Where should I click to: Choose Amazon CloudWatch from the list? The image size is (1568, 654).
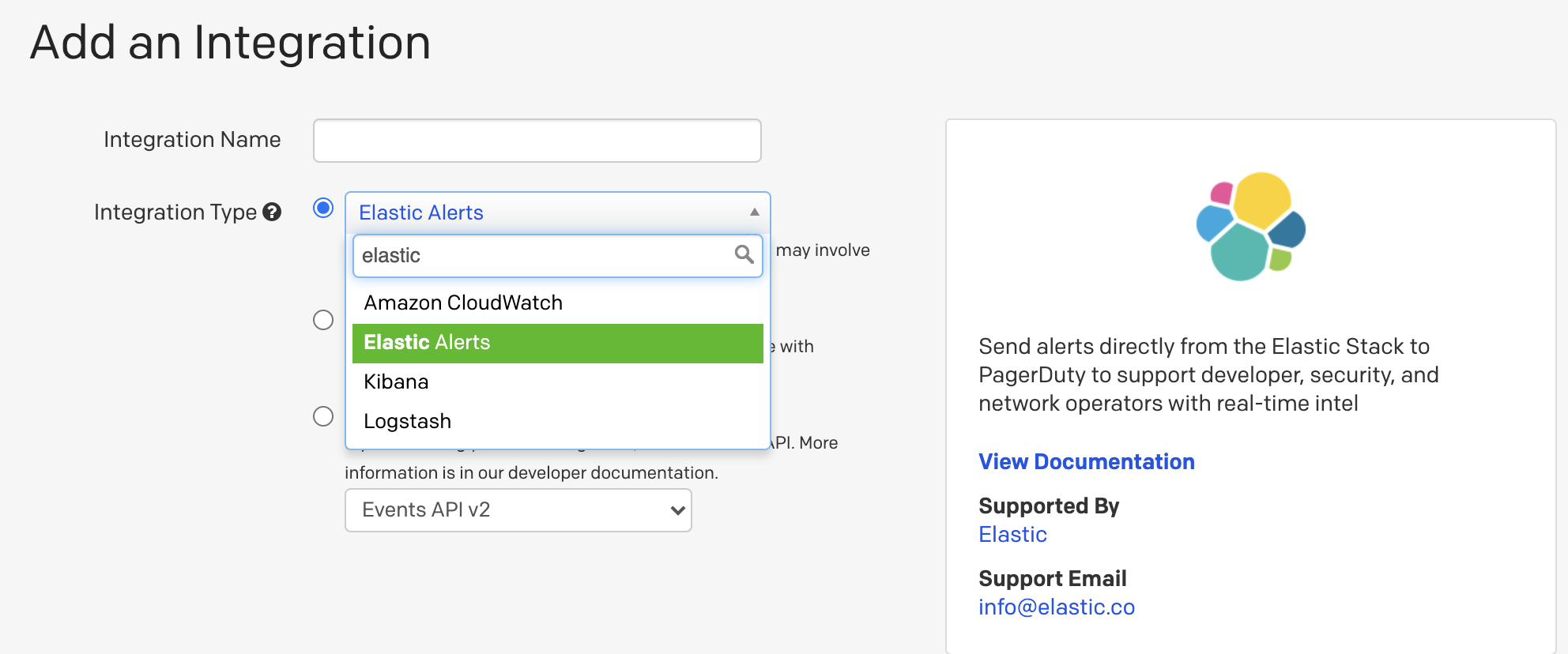463,303
